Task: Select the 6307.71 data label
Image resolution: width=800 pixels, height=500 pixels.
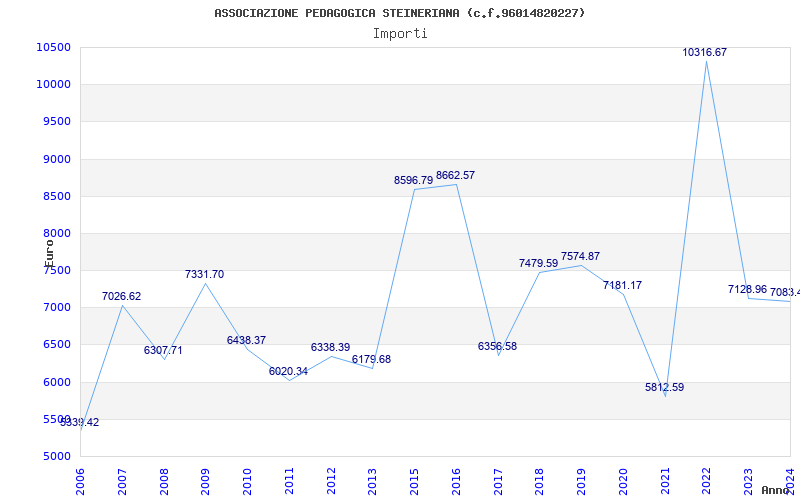Action: (163, 350)
